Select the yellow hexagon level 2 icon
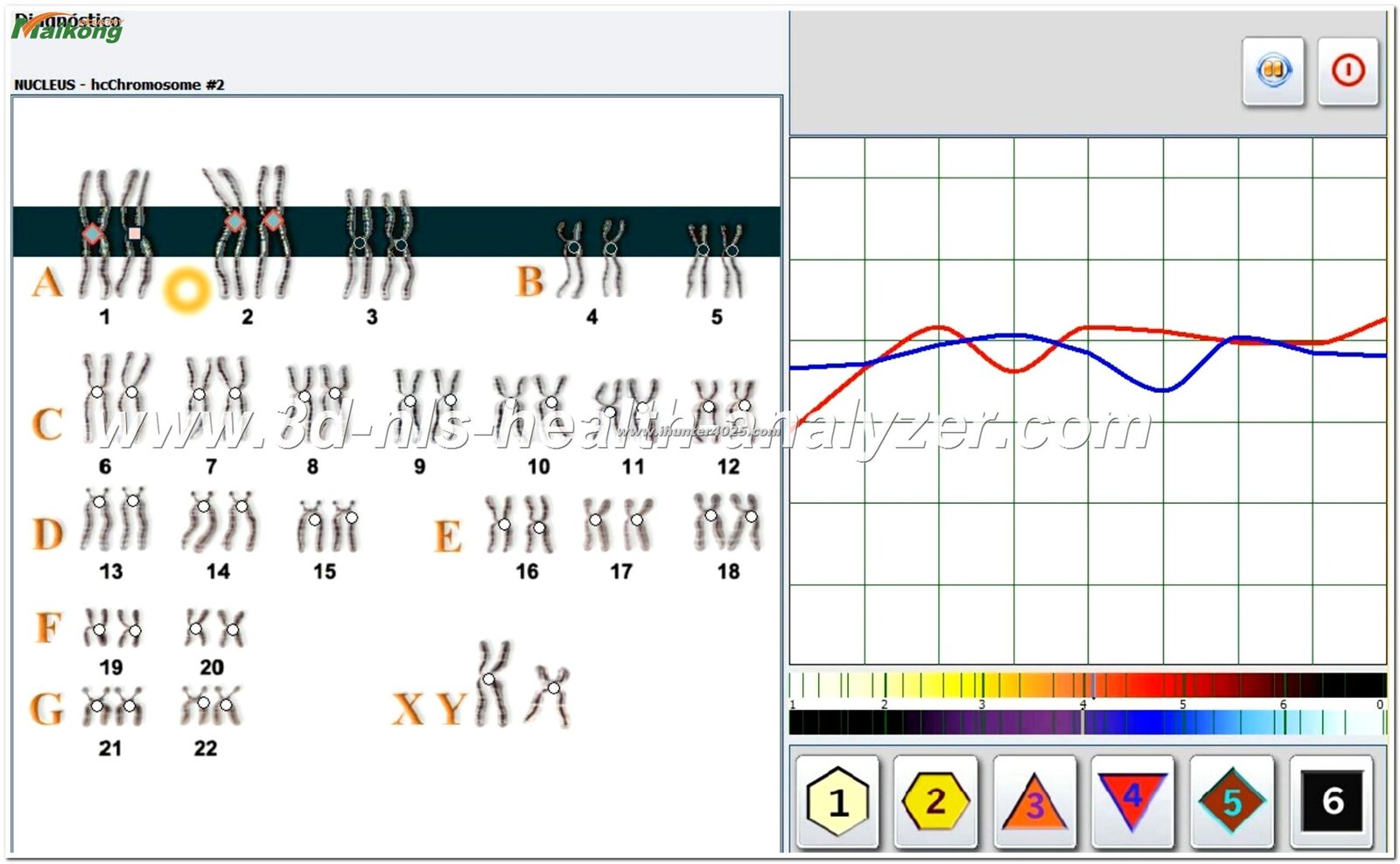This screenshot has width=1400, height=864. coord(935,801)
